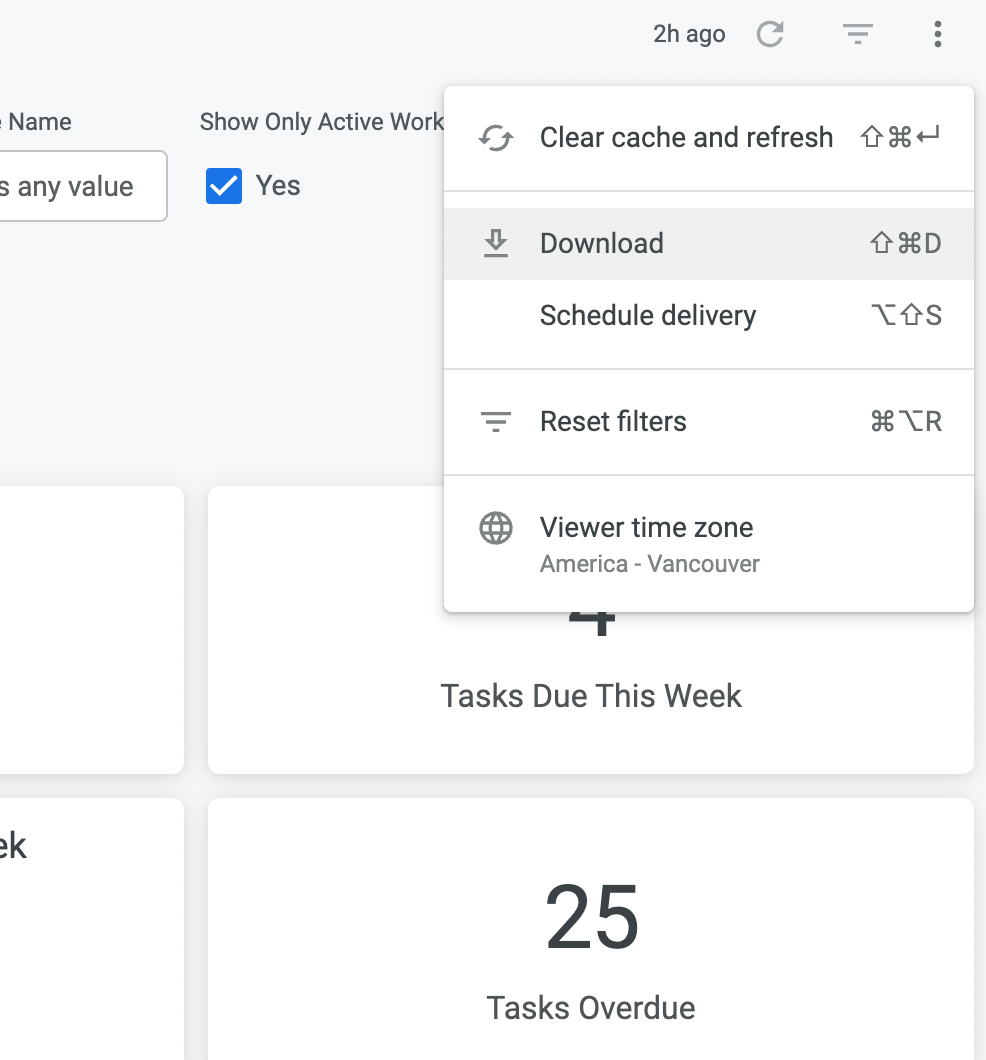Select Schedule delivery option
The height and width of the screenshot is (1060, 986).
[709, 315]
